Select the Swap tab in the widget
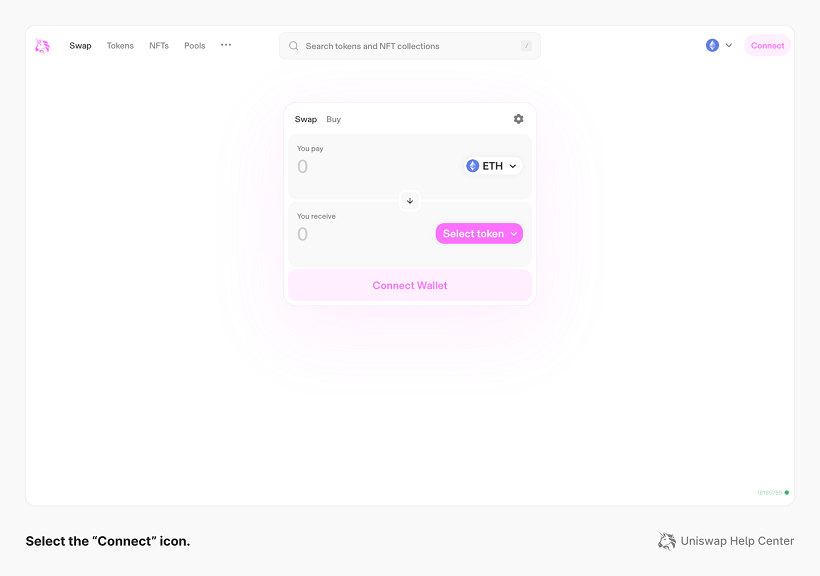 305,119
